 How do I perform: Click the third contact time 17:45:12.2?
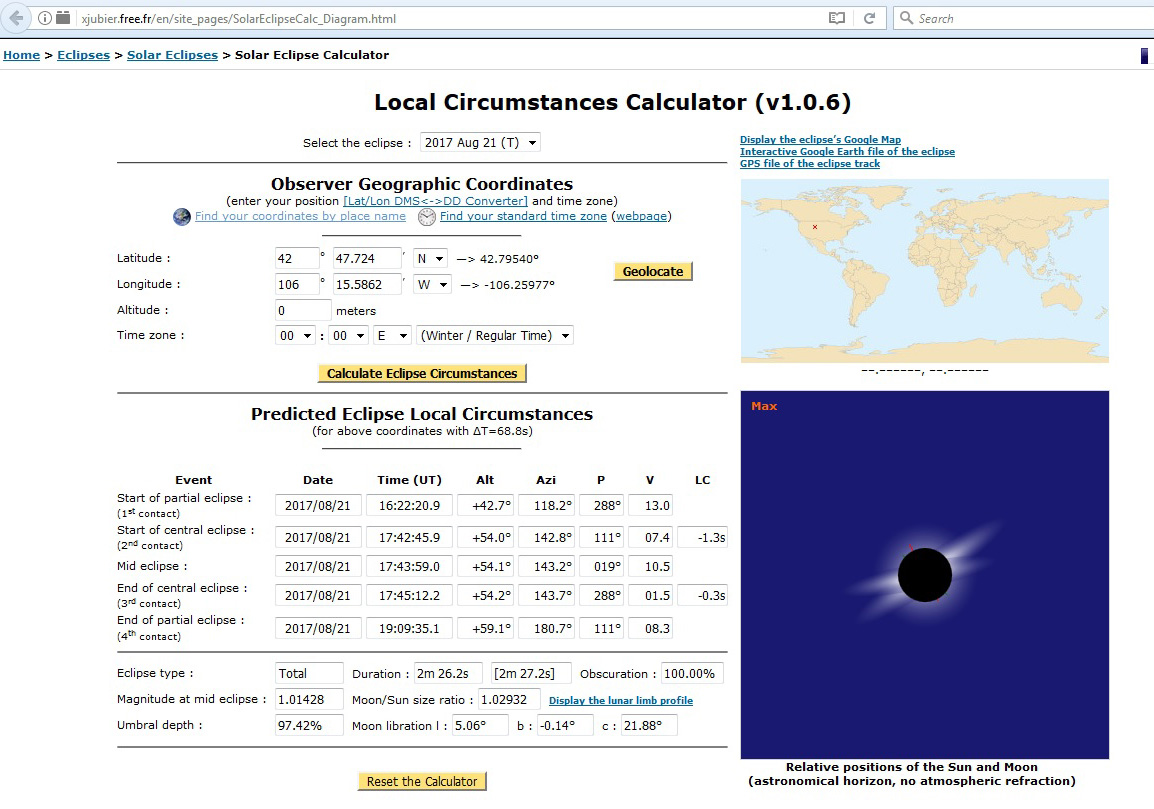409,595
